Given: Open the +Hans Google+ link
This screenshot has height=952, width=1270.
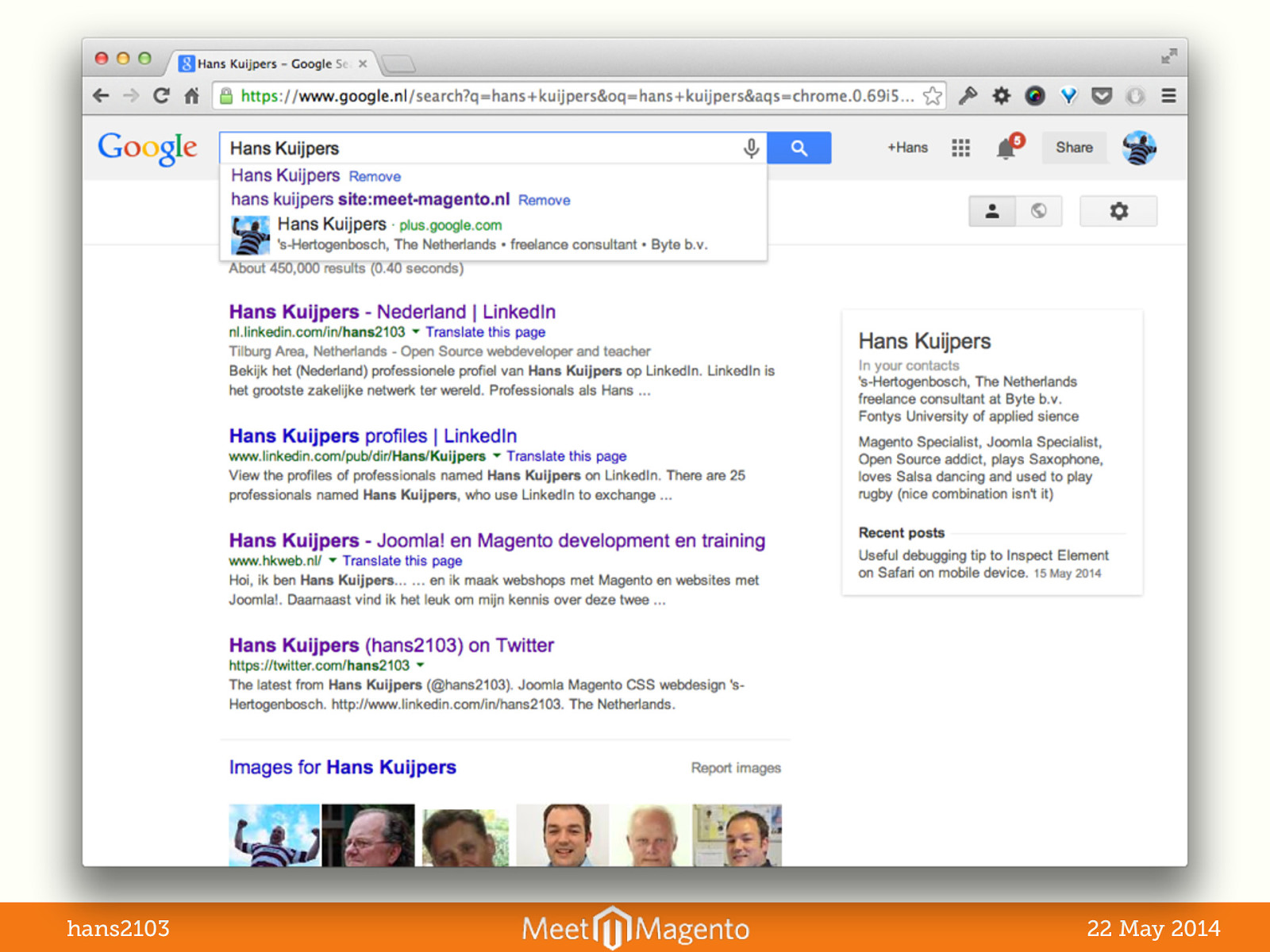Looking at the screenshot, I should click(x=907, y=148).
